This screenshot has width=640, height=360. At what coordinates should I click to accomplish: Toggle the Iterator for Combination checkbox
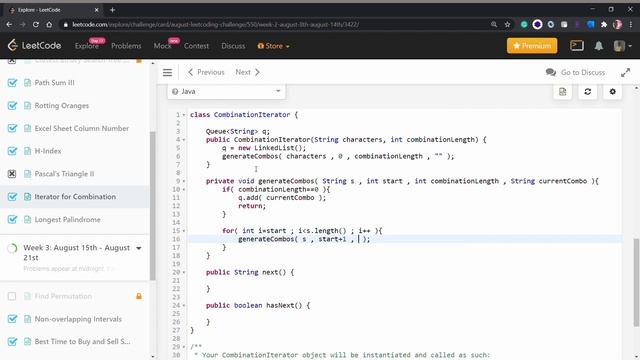click(x=12, y=197)
